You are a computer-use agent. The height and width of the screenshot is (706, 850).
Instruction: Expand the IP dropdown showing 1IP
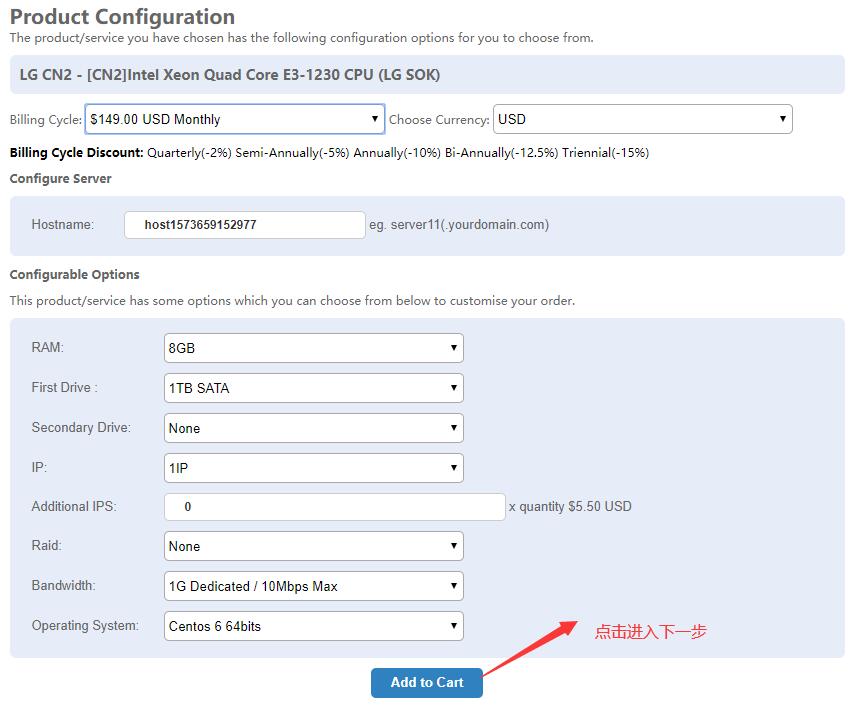click(x=313, y=468)
